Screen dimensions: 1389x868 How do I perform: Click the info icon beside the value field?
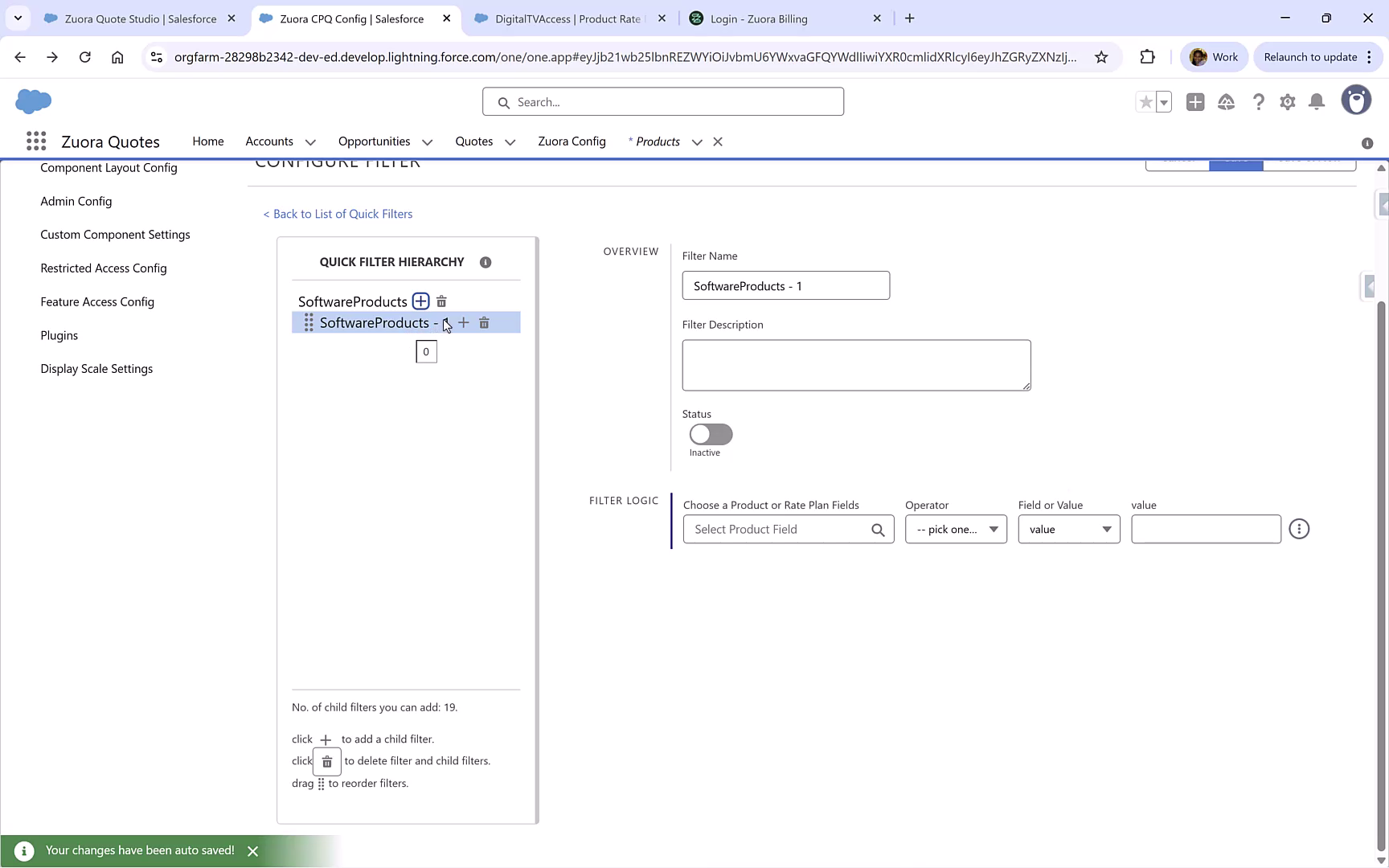point(1300,529)
